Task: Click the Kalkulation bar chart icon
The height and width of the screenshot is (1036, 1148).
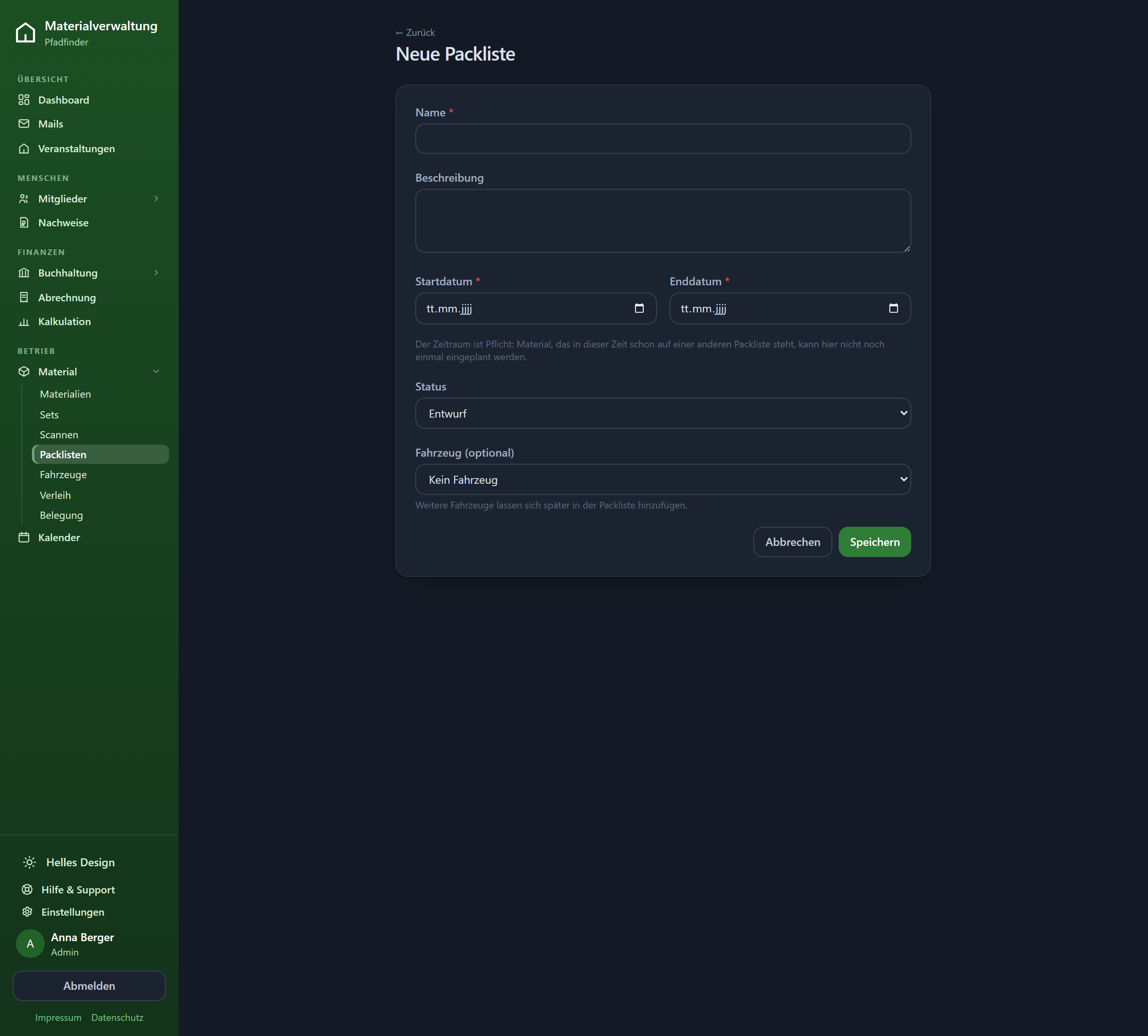Action: pyautogui.click(x=24, y=322)
